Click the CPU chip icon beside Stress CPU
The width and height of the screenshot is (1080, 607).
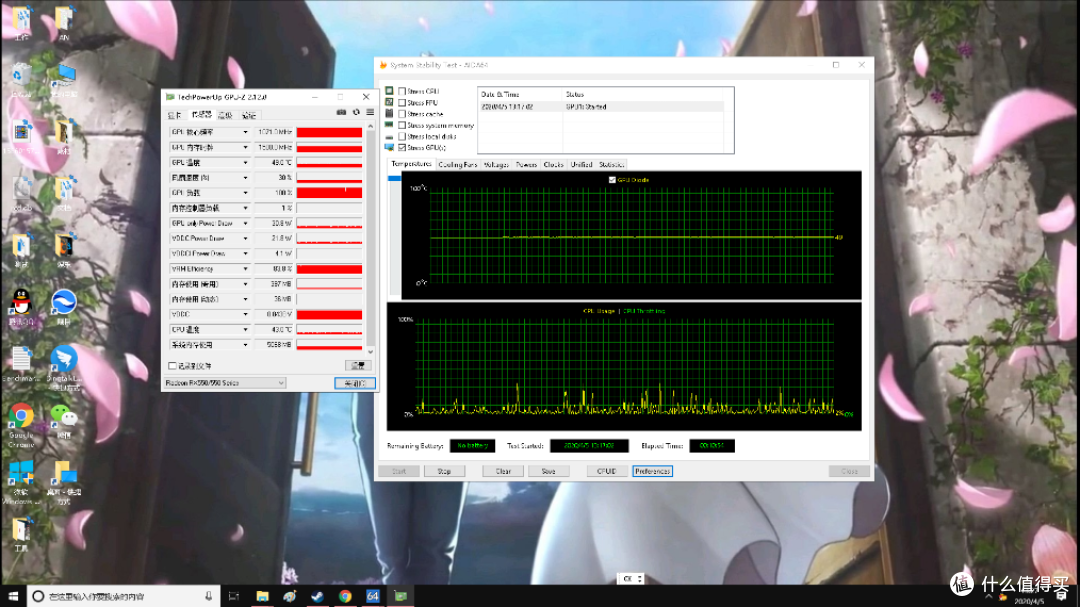[390, 91]
